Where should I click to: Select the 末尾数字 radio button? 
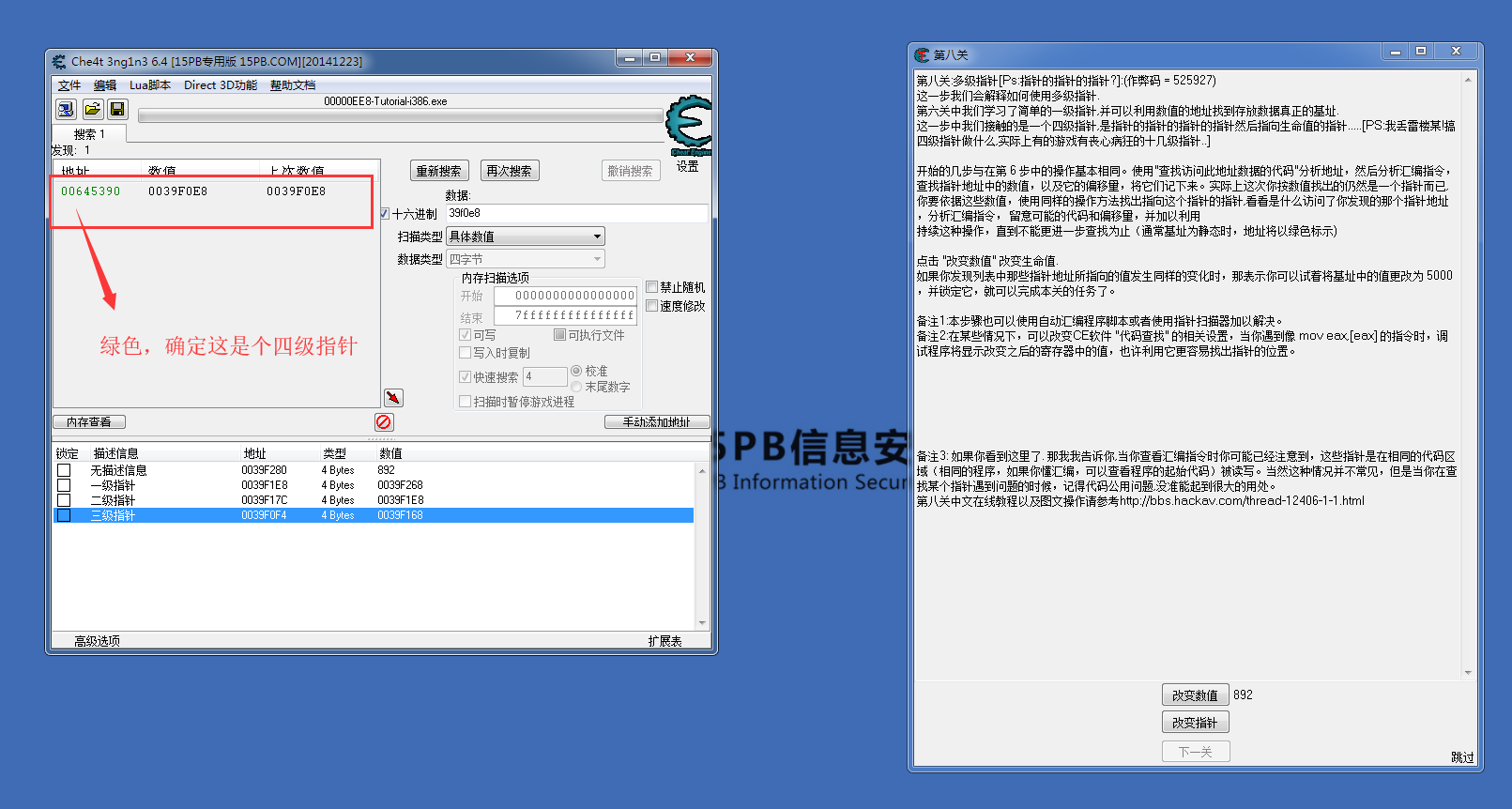pyautogui.click(x=576, y=387)
